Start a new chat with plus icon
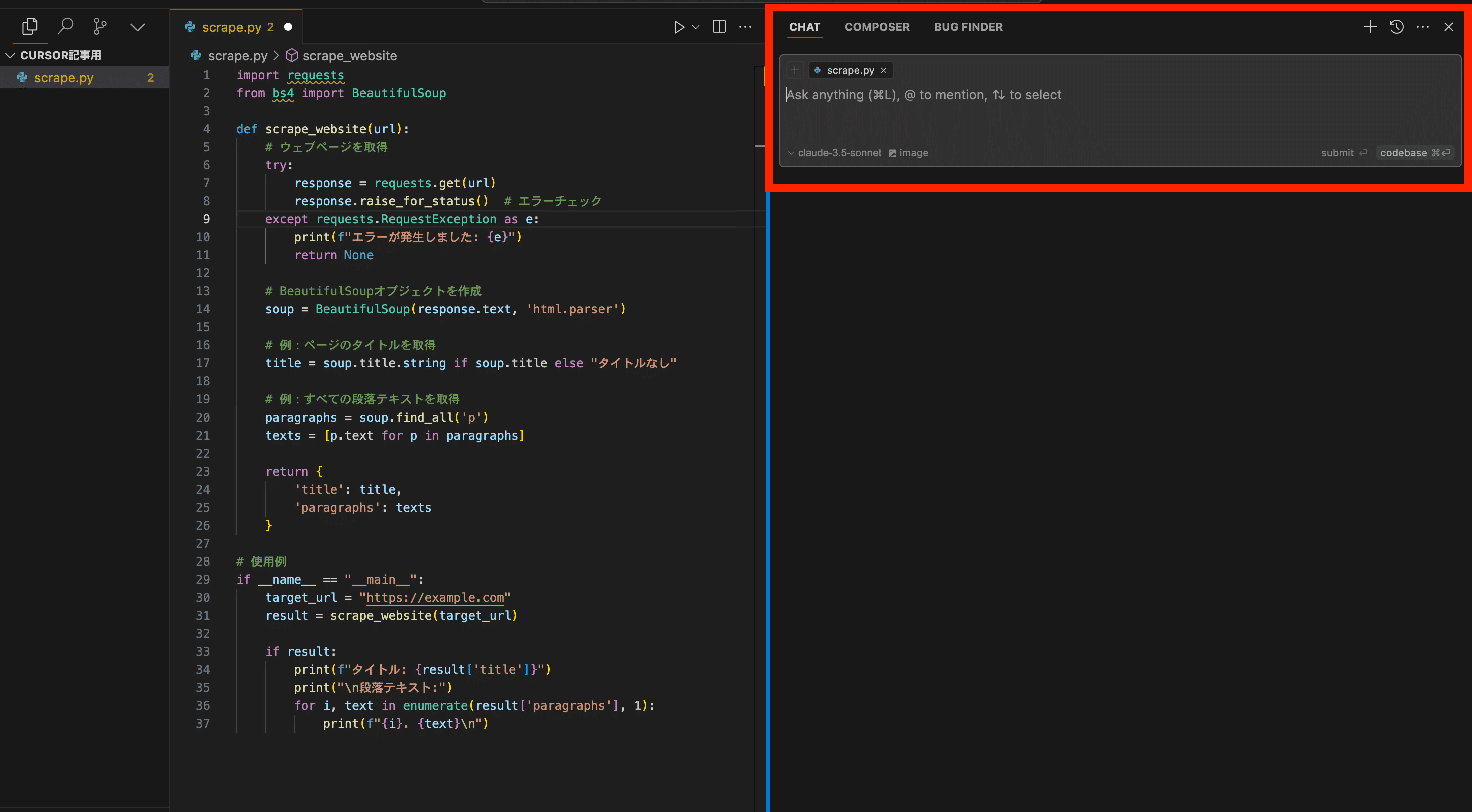1472x812 pixels. [x=1370, y=27]
